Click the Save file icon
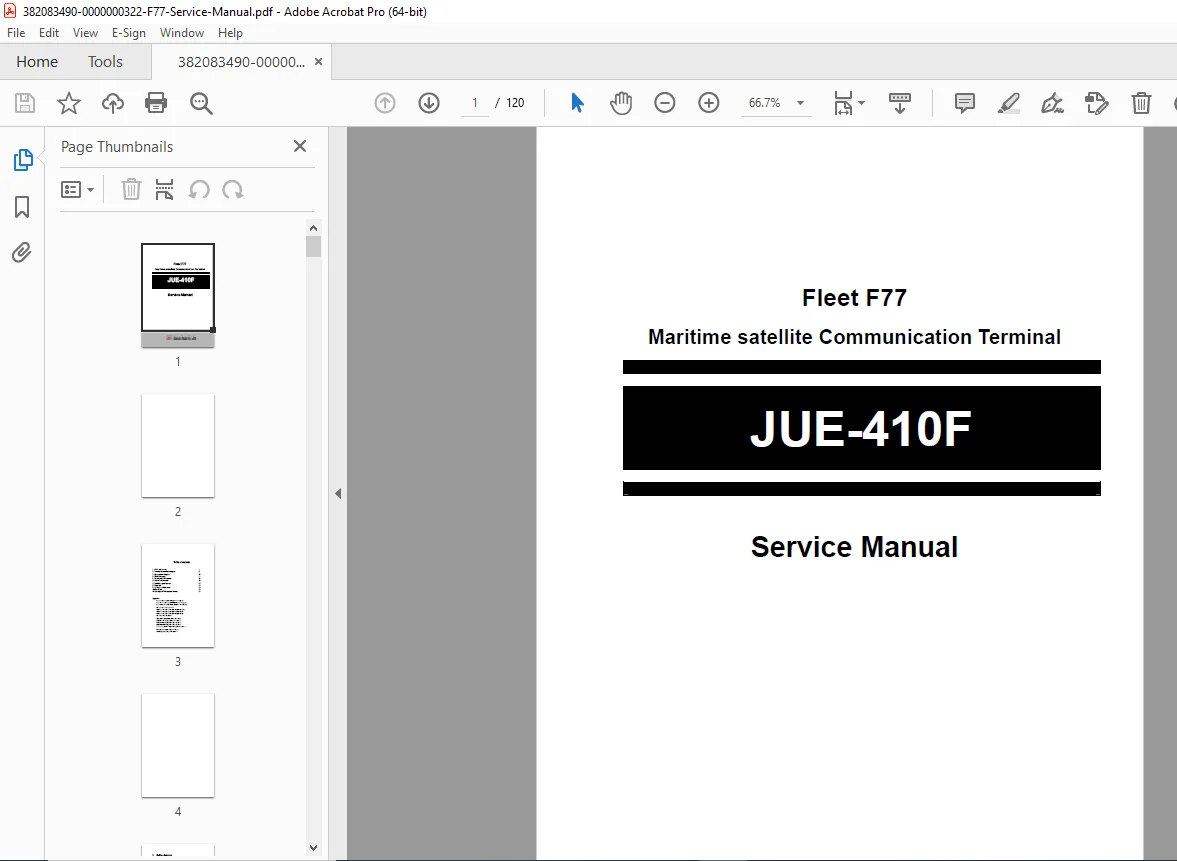Image resolution: width=1177 pixels, height=861 pixels. tap(25, 103)
